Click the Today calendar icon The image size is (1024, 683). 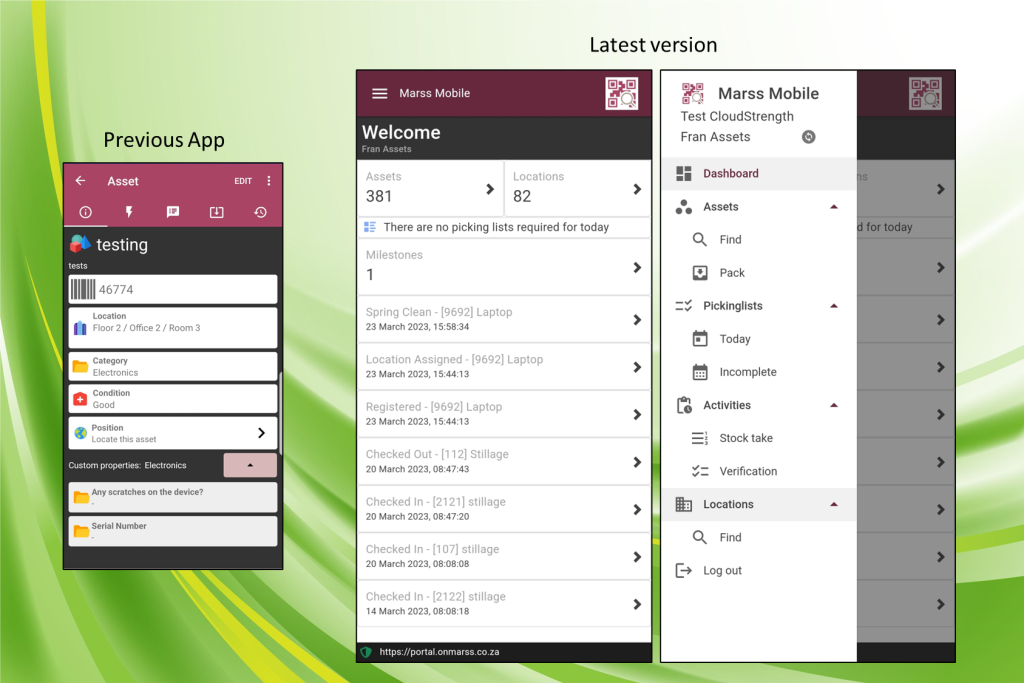[700, 338]
